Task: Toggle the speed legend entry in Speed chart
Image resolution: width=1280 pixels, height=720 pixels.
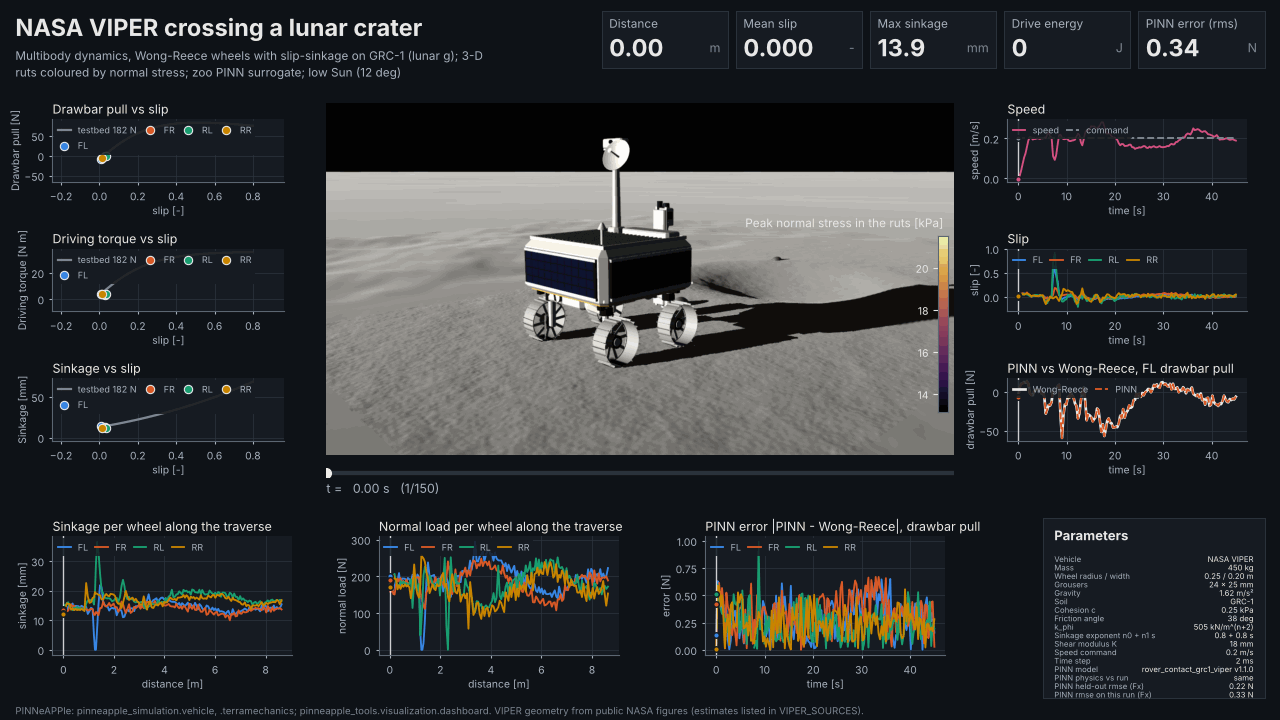Action: [x=1036, y=130]
